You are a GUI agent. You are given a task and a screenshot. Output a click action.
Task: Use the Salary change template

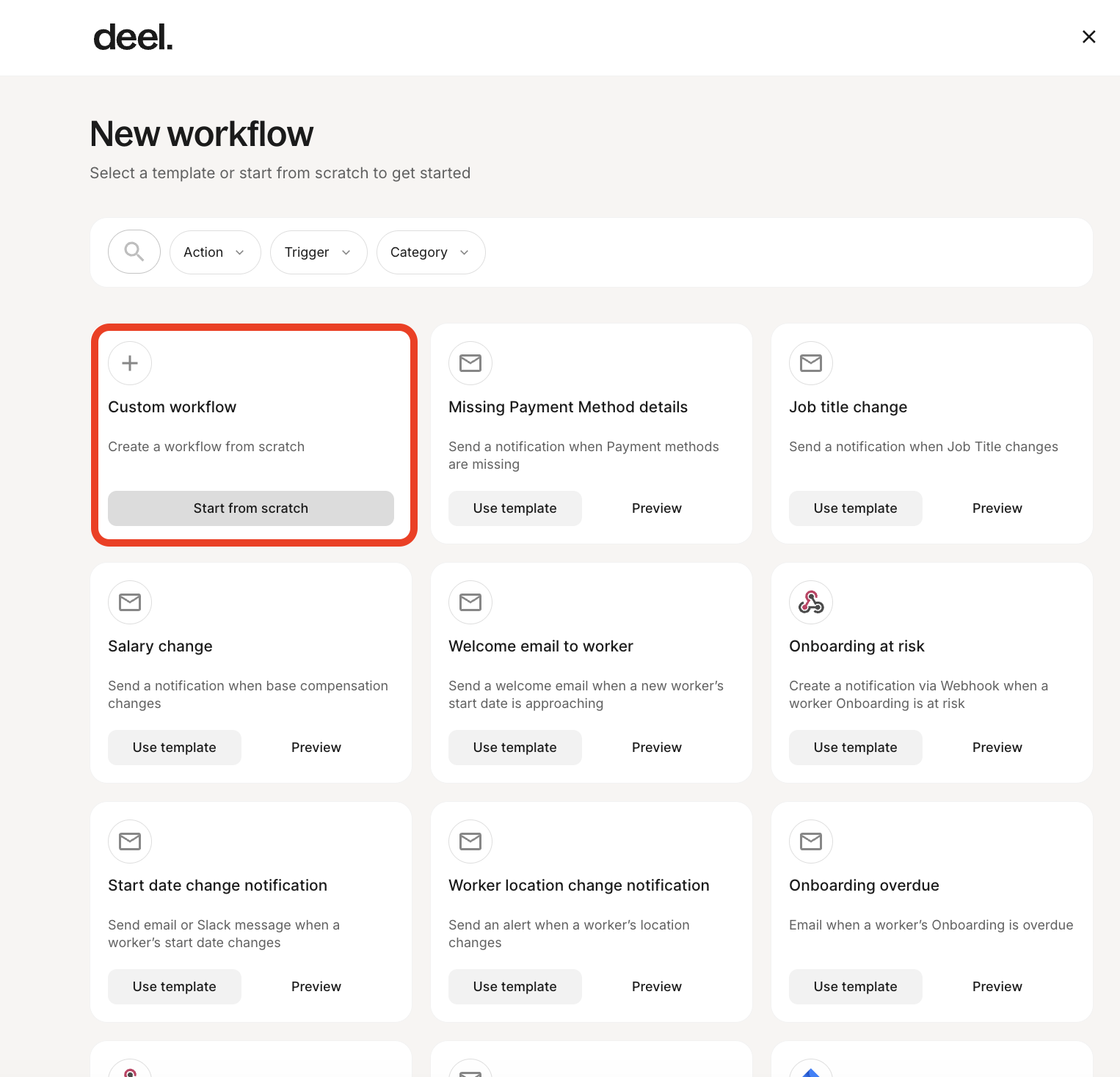[x=175, y=748]
